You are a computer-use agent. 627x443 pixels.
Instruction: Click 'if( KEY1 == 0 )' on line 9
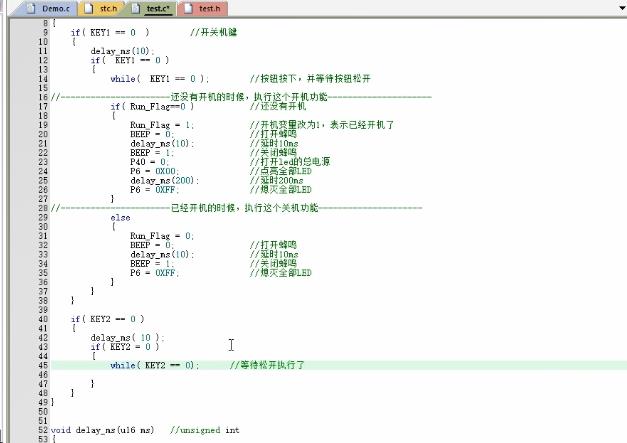click(x=110, y=32)
